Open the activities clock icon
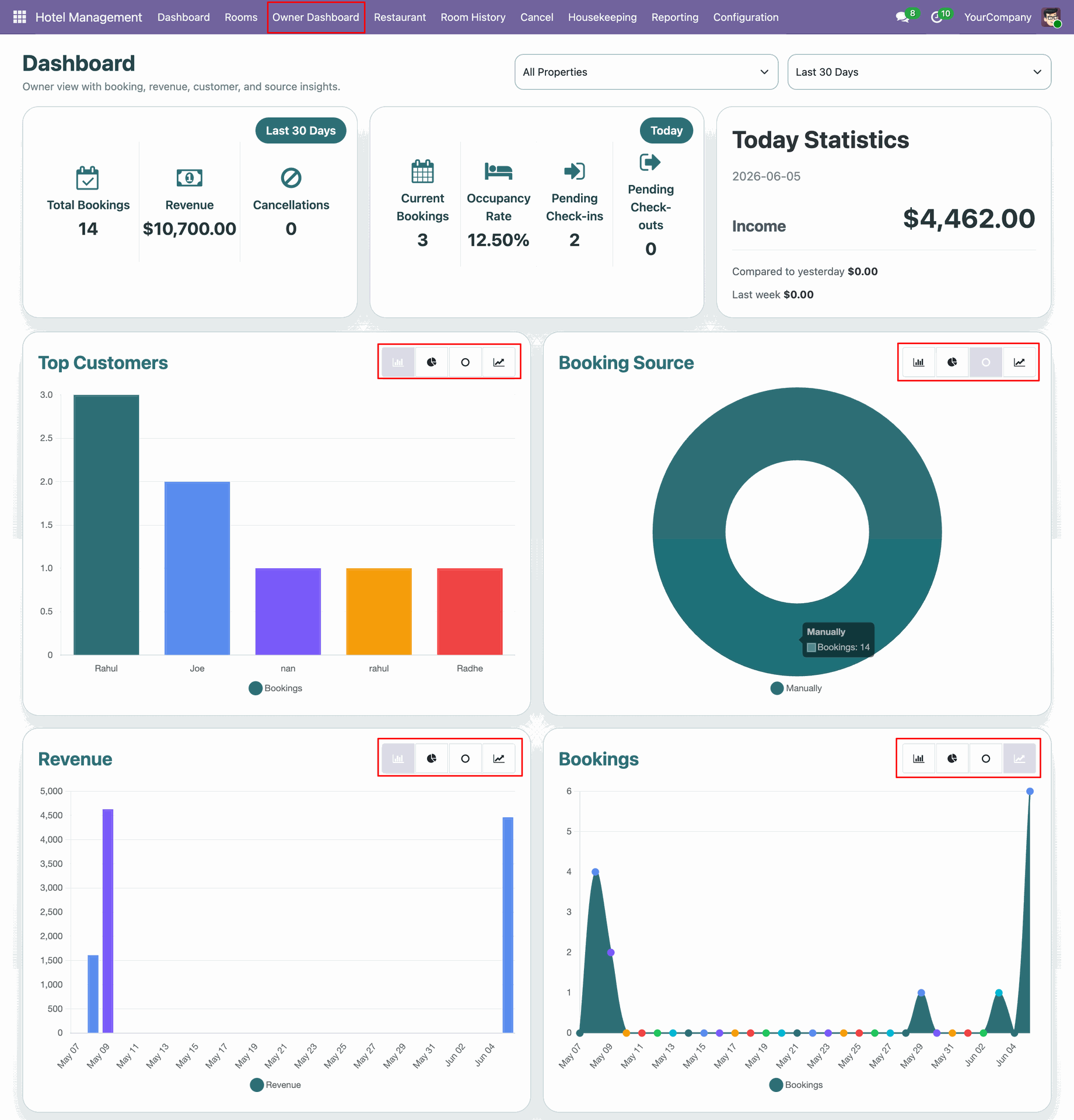Image resolution: width=1074 pixels, height=1120 pixels. pos(937,17)
